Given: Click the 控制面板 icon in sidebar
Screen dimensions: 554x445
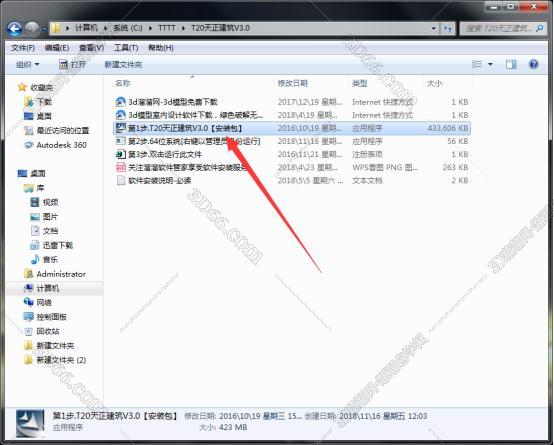Looking at the screenshot, I should [x=28, y=317].
